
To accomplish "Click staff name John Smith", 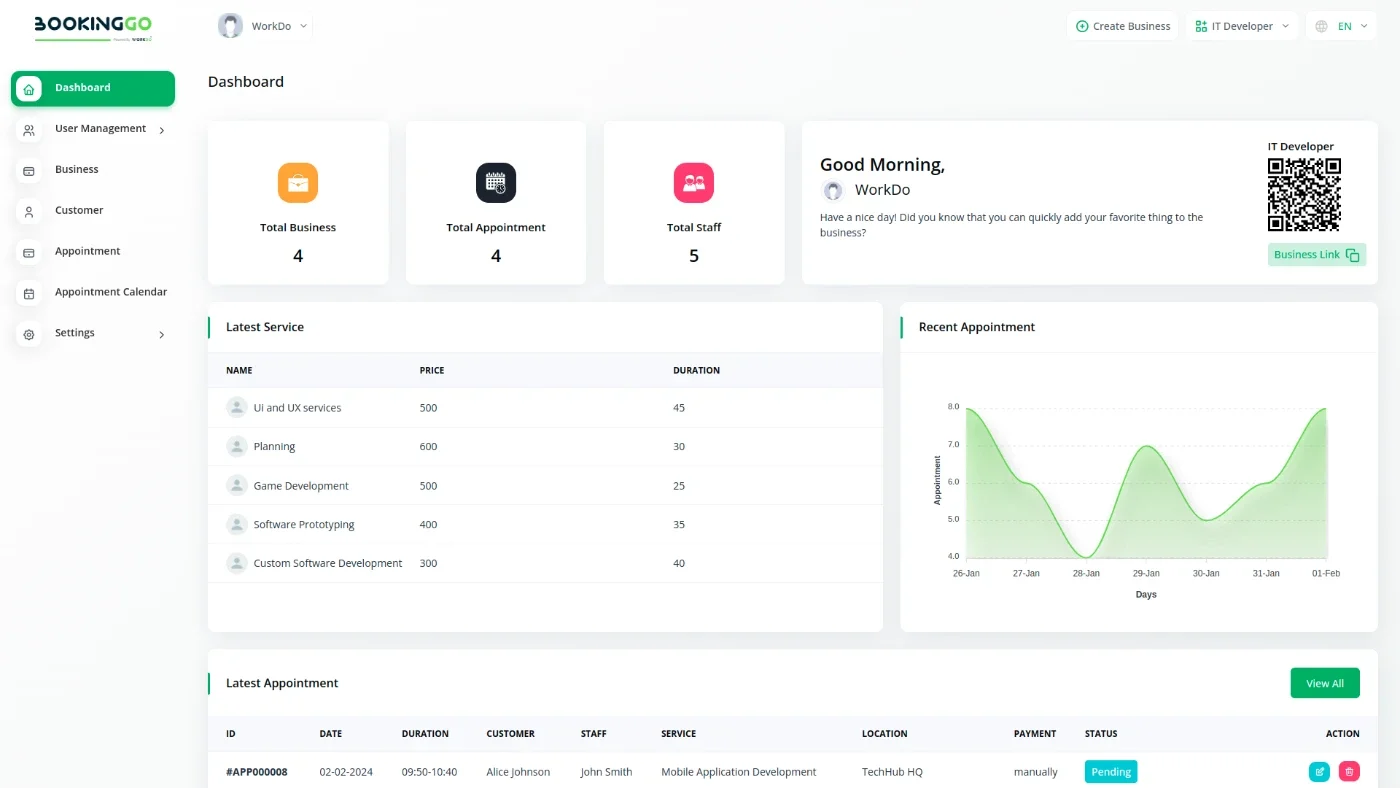I will point(606,772).
